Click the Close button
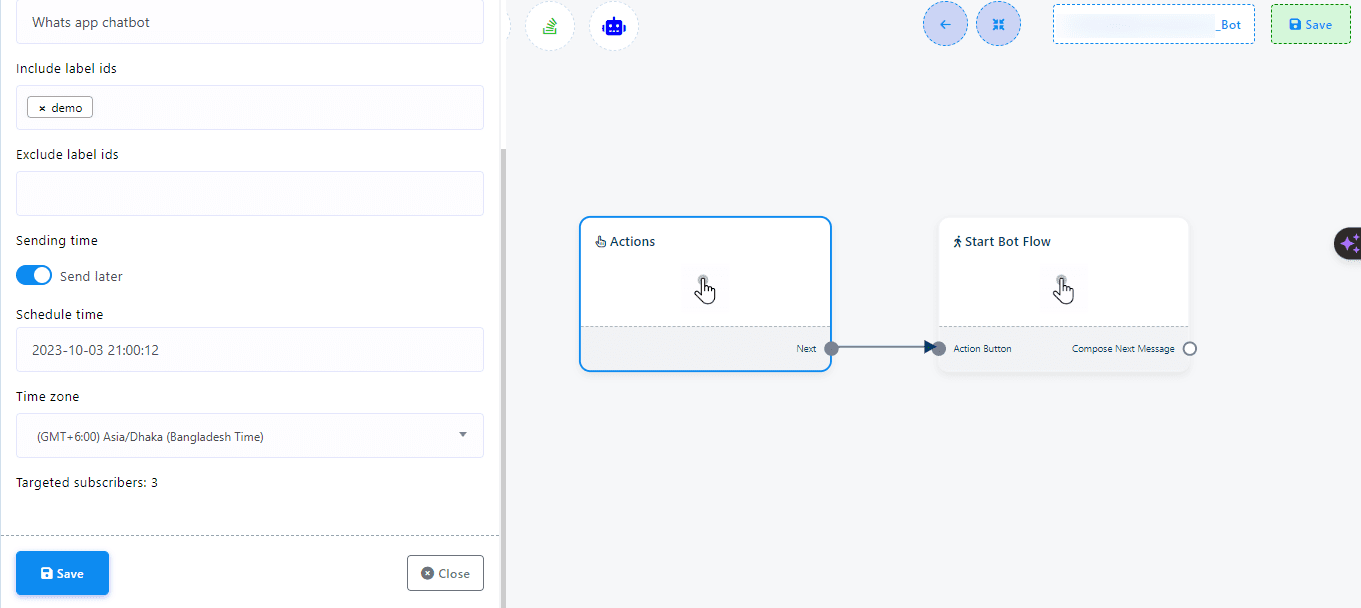Screen dimensions: 1361x608 [x=445, y=573]
